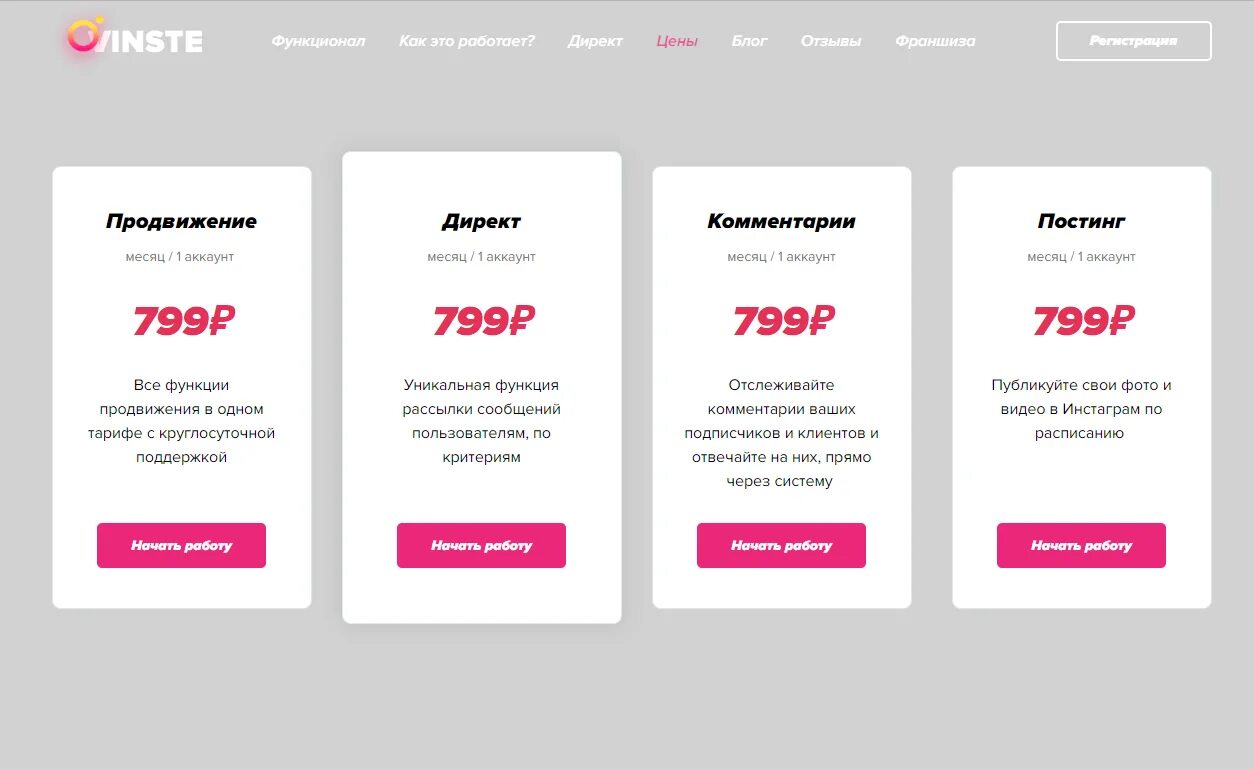
Task: Click Начать работу in Постинг card
Action: click(x=1081, y=545)
